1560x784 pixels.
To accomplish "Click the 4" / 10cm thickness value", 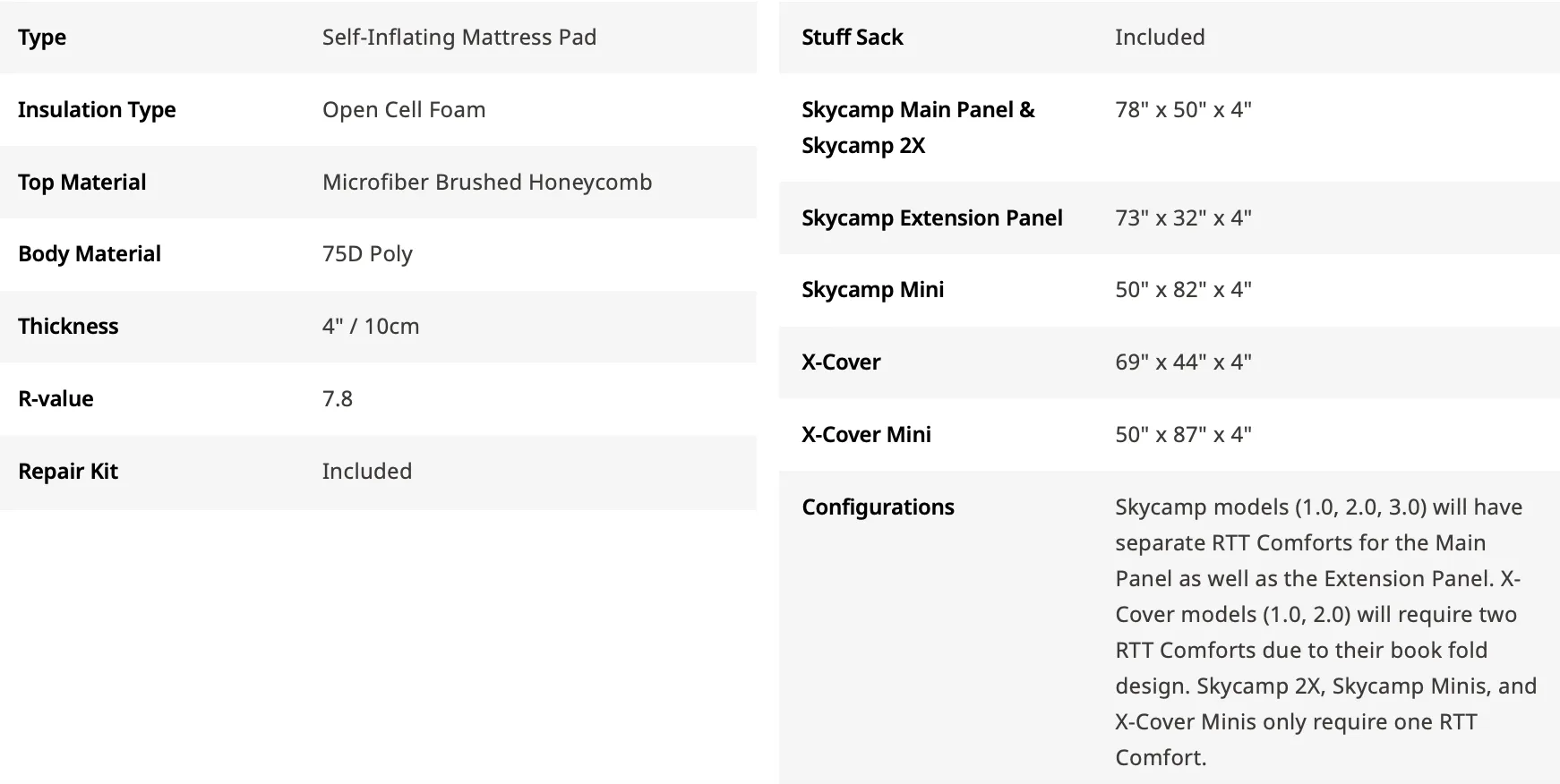I will click(x=371, y=327).
